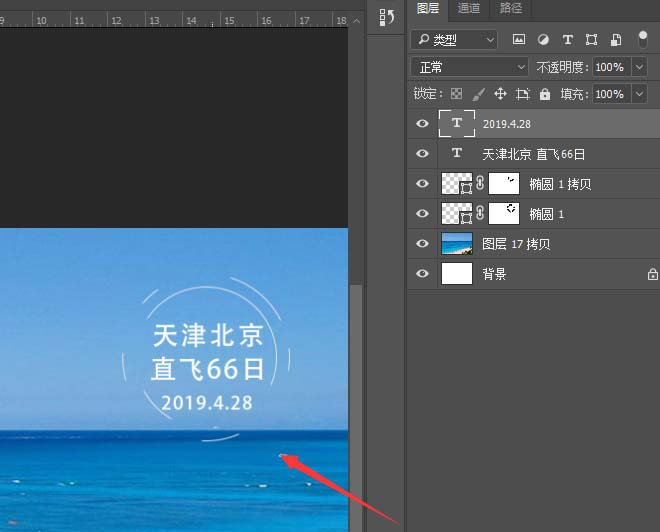Open the blend mode 正常 dropdown
Screen dimensions: 660x532
[x=469, y=67]
